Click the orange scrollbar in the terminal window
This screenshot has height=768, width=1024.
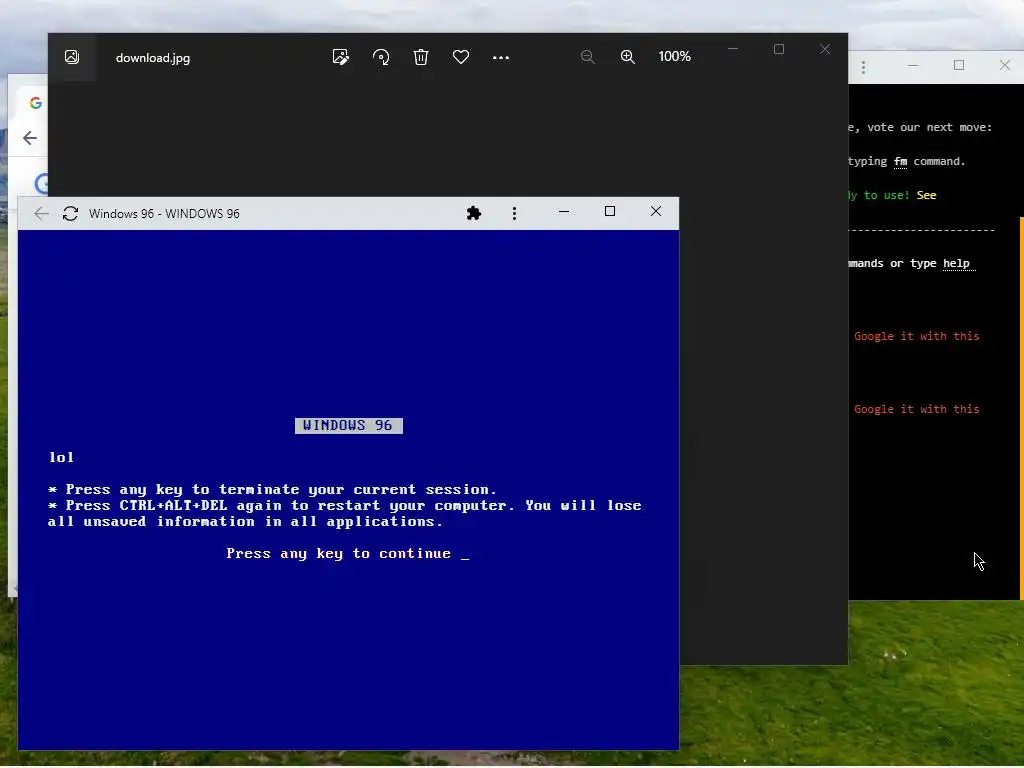[x=1021, y=408]
